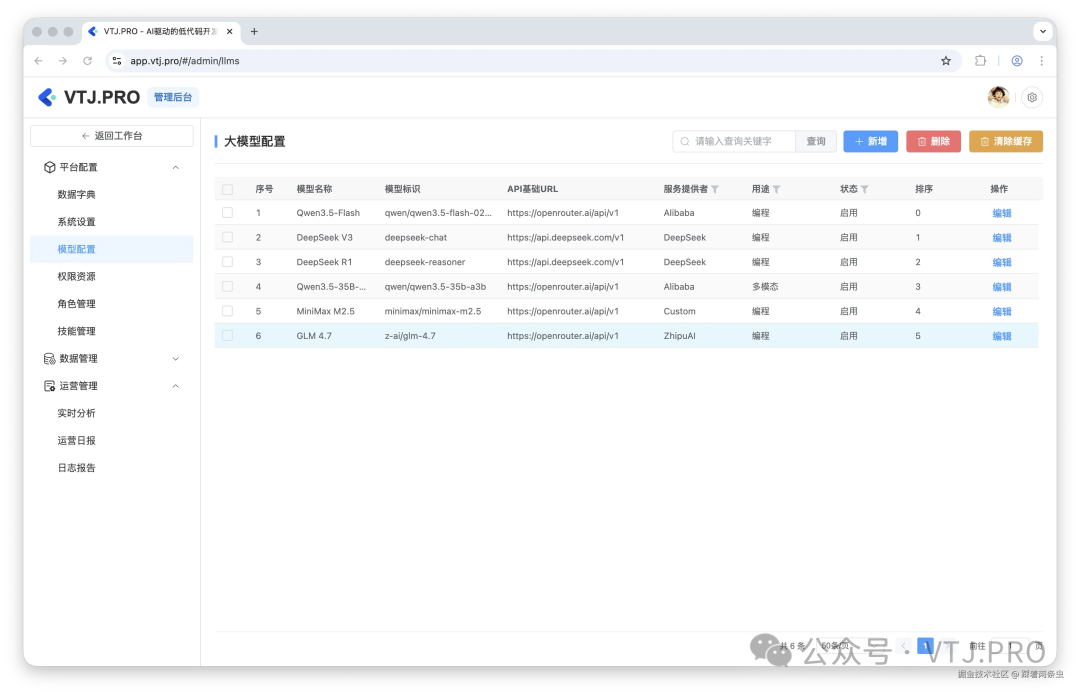The height and width of the screenshot is (695, 1080).
Task: Open 数据字典 in the sidebar
Action: pyautogui.click(x=76, y=195)
